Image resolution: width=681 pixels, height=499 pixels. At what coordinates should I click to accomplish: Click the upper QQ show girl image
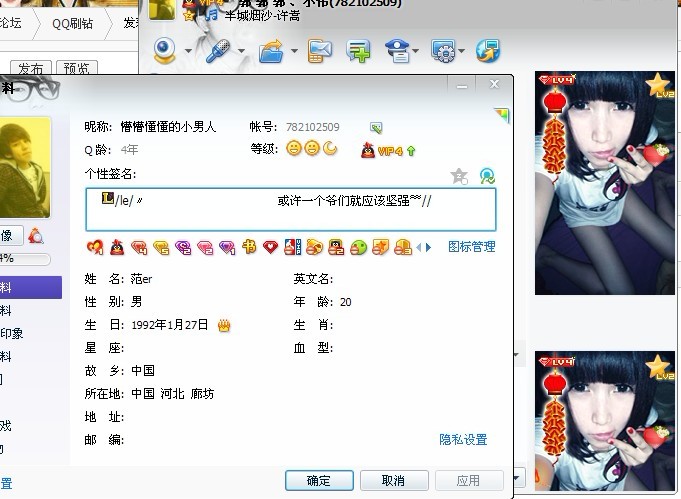coord(605,183)
